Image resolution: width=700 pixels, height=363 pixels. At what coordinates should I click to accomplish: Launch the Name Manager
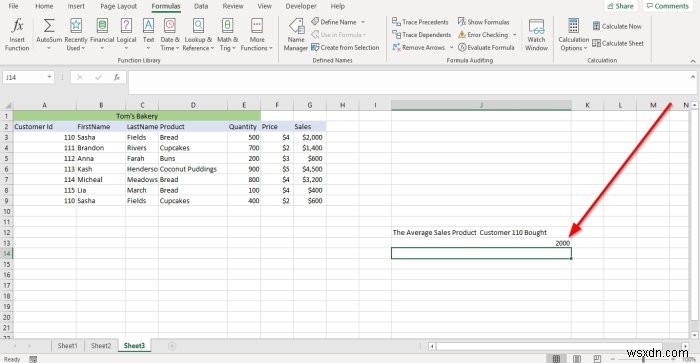296,35
